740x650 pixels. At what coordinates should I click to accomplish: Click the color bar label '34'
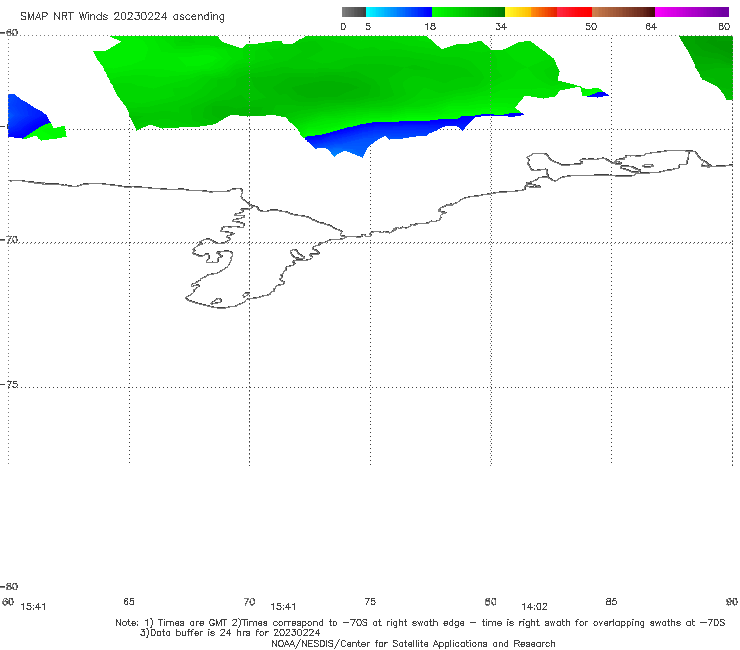tap(501, 26)
